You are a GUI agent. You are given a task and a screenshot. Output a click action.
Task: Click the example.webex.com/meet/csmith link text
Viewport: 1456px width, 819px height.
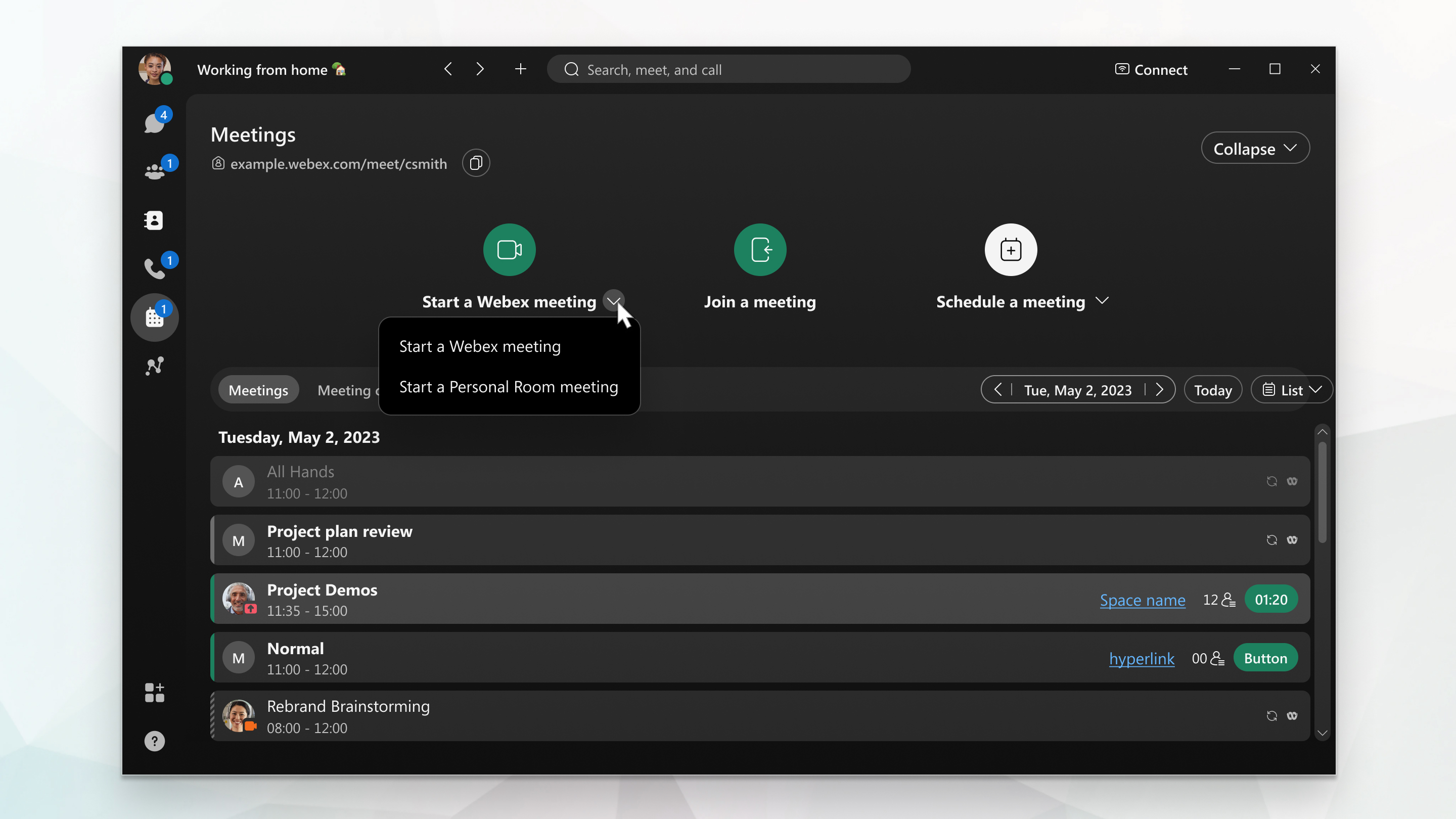[x=339, y=164]
